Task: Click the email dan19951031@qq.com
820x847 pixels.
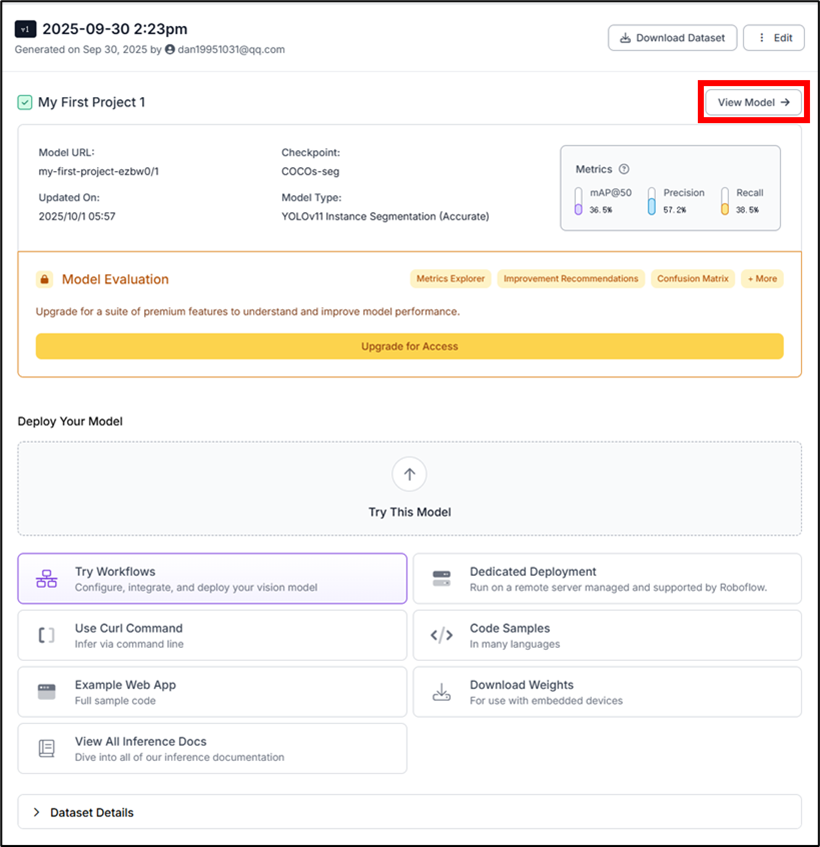Action: click(x=231, y=49)
